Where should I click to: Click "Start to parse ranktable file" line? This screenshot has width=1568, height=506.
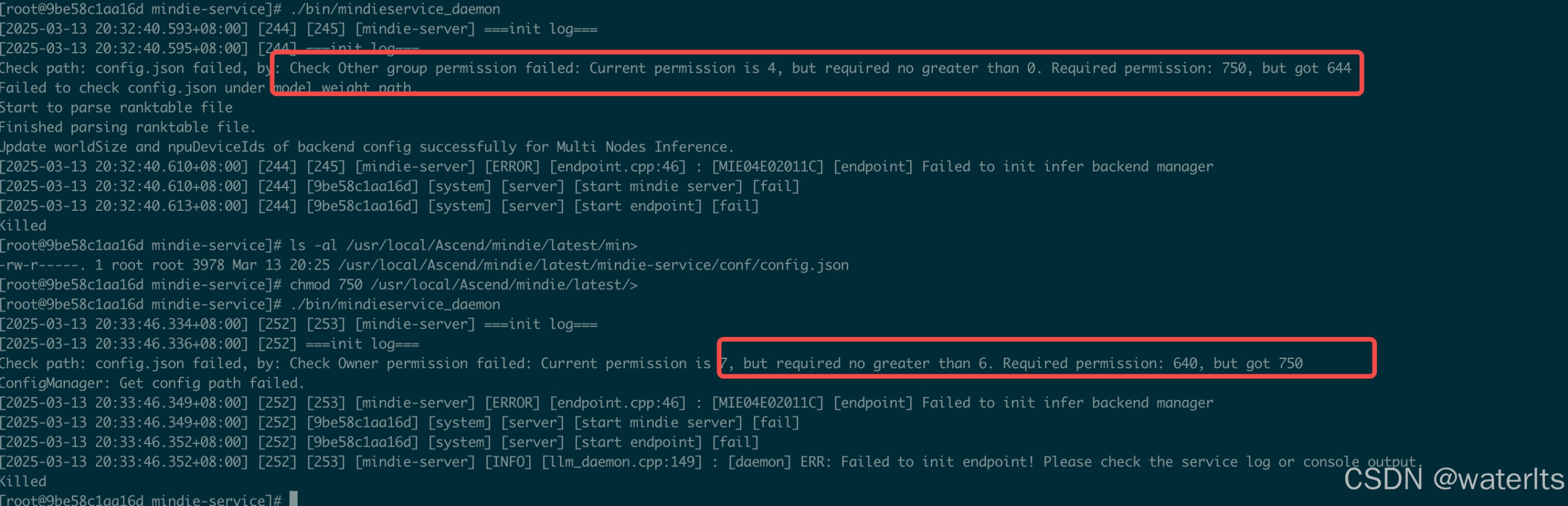(116, 108)
